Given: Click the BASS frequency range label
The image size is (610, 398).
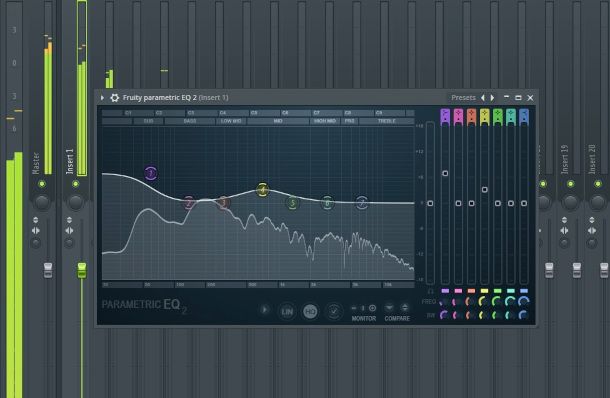Looking at the screenshot, I should tap(190, 121).
